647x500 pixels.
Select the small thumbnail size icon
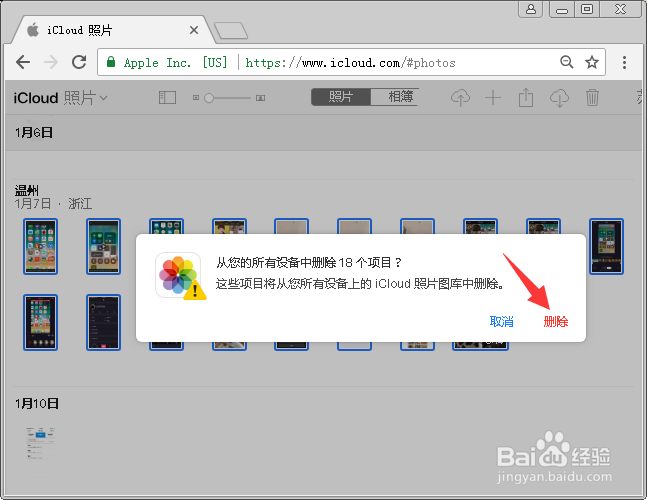point(196,98)
